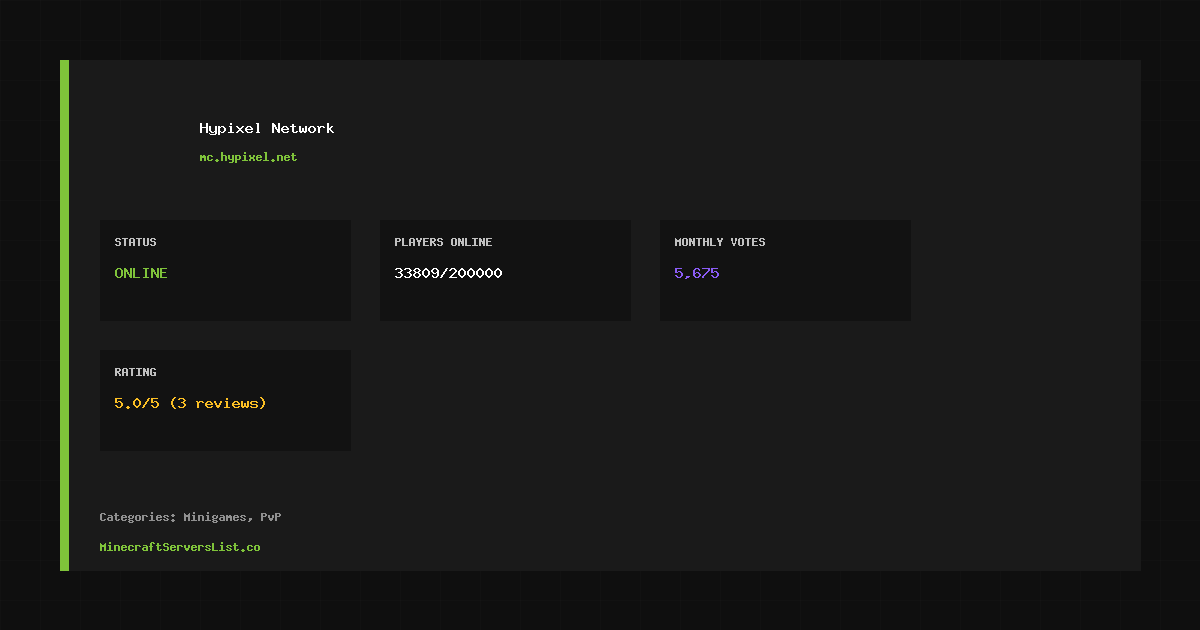Select the 5.0/5 (3 reviews) rating
Viewport: 1200px width, 630px height.
click(190, 403)
